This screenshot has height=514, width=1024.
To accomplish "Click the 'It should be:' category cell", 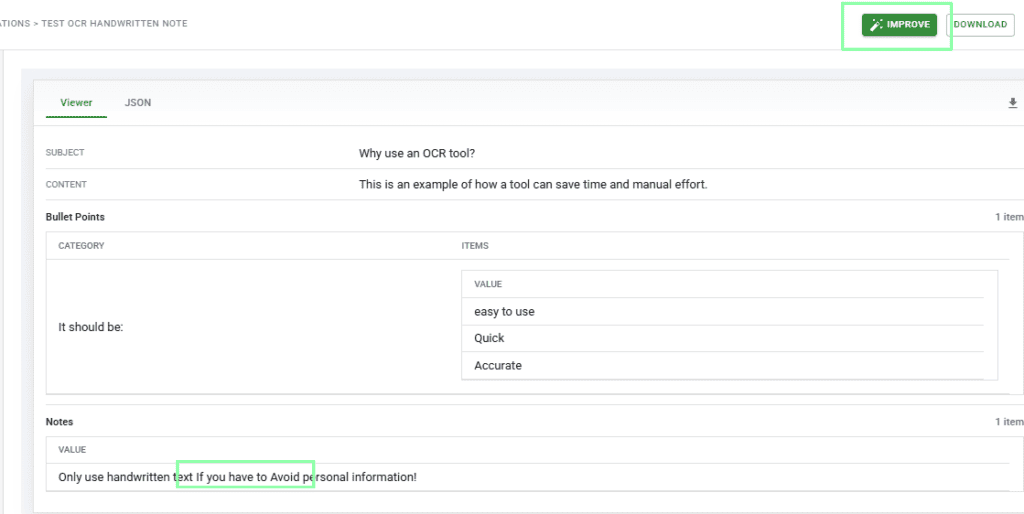I will click(91, 327).
